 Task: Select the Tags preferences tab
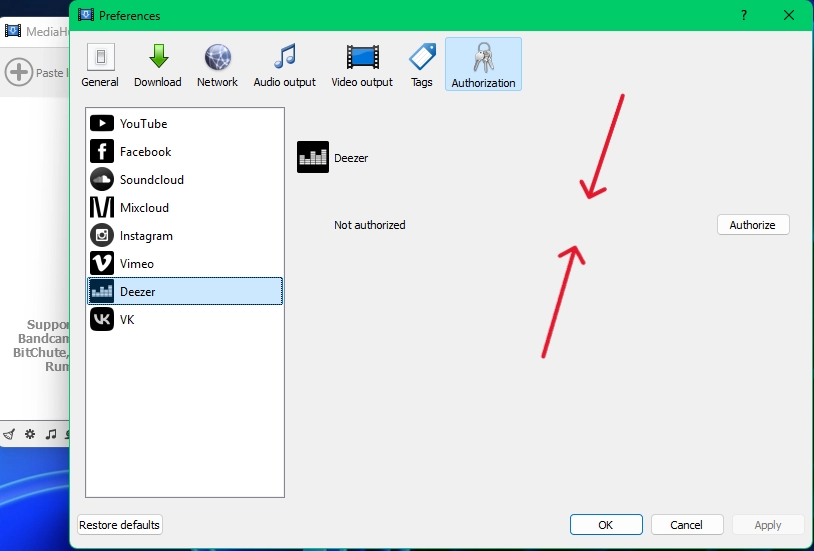coord(422,65)
